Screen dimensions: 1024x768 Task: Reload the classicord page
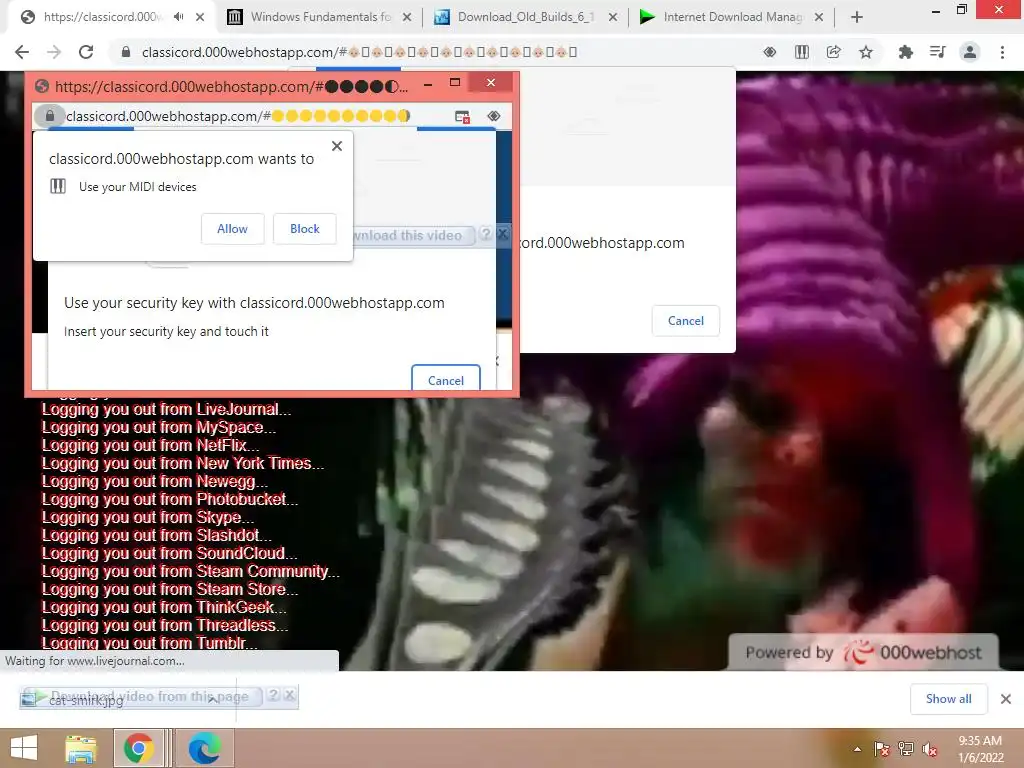click(x=86, y=52)
